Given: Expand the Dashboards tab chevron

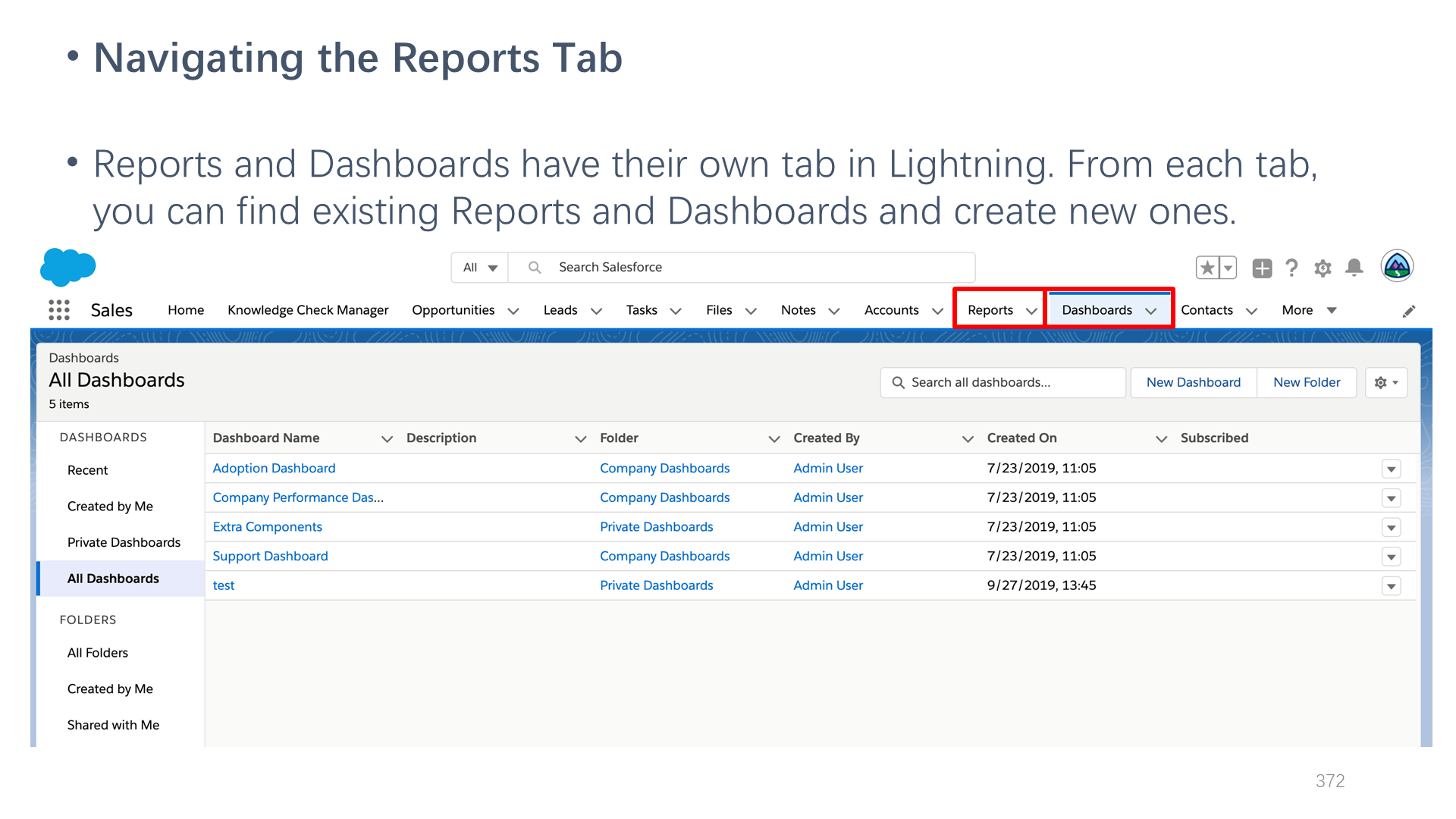Looking at the screenshot, I should click(1151, 311).
